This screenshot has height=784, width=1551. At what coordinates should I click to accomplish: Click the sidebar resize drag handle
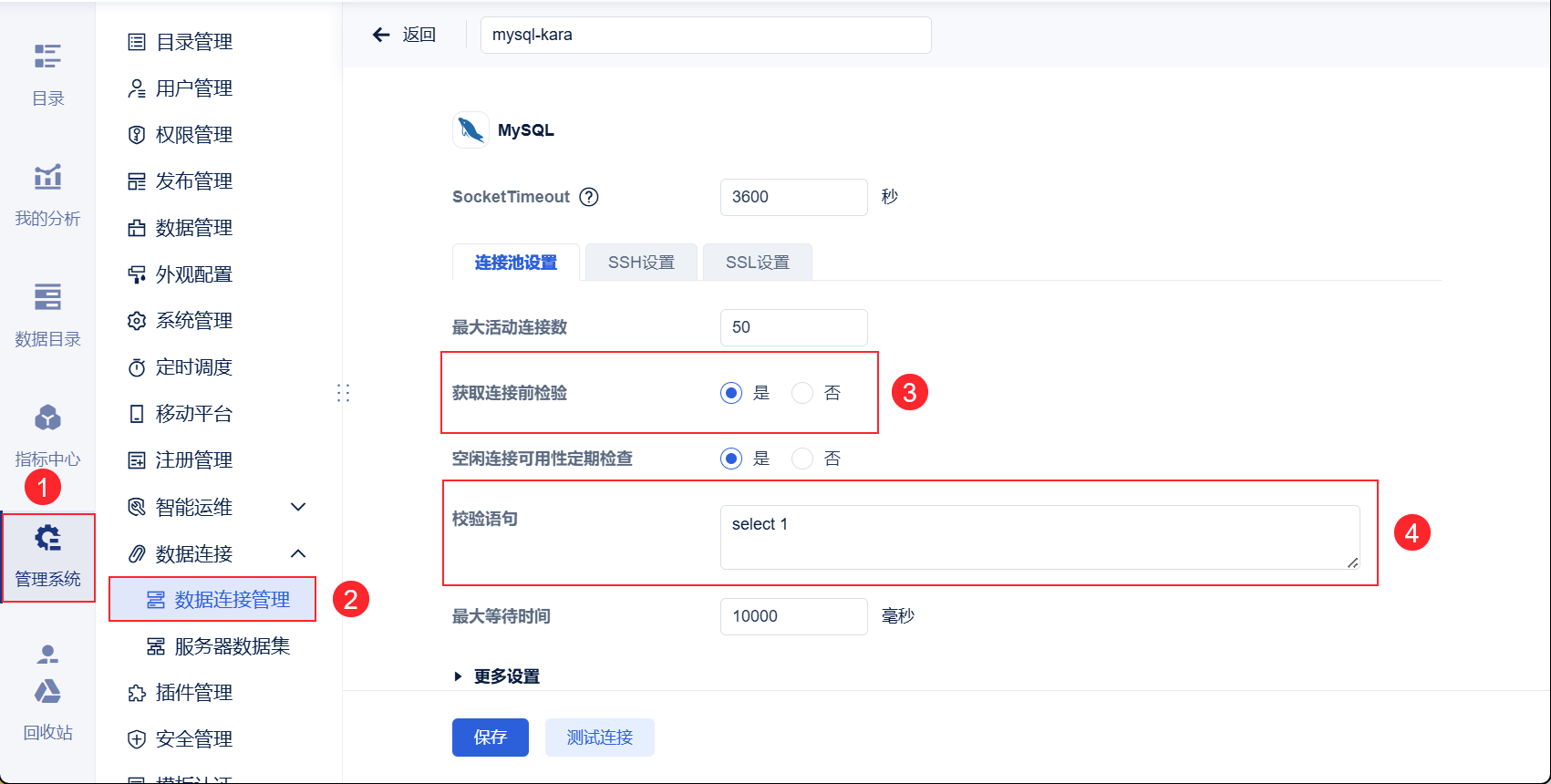(343, 393)
